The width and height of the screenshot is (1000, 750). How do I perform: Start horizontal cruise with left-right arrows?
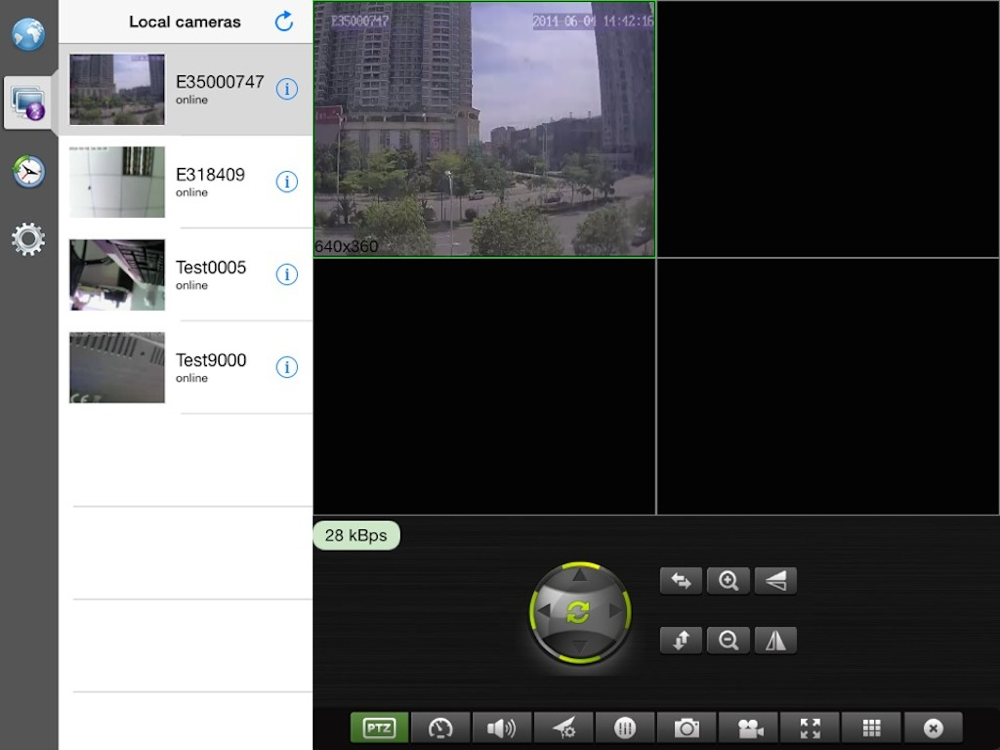tap(681, 581)
